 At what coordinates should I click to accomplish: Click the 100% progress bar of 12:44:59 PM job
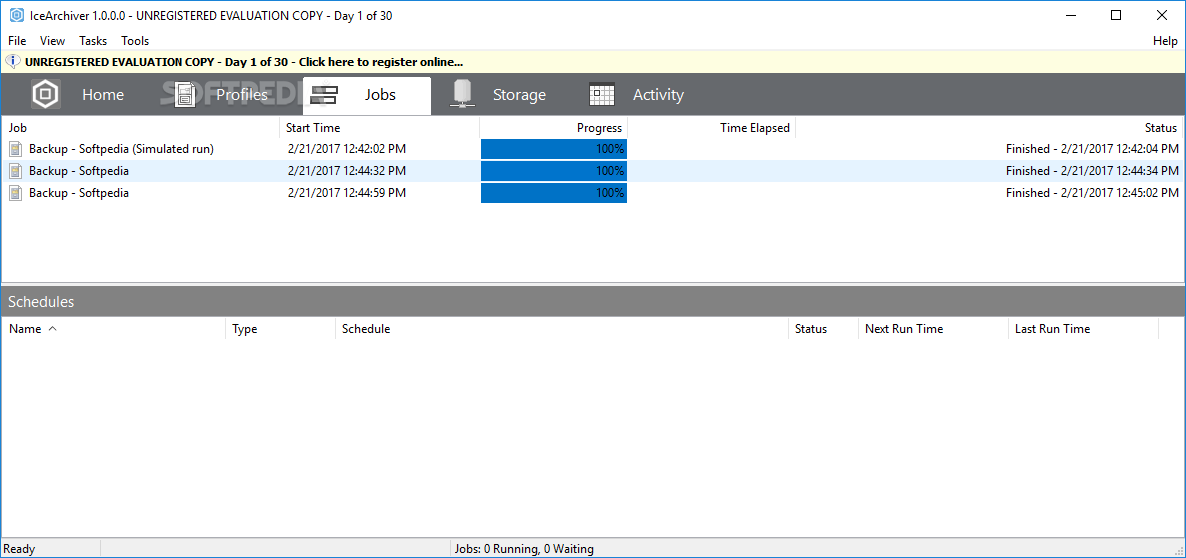554,193
